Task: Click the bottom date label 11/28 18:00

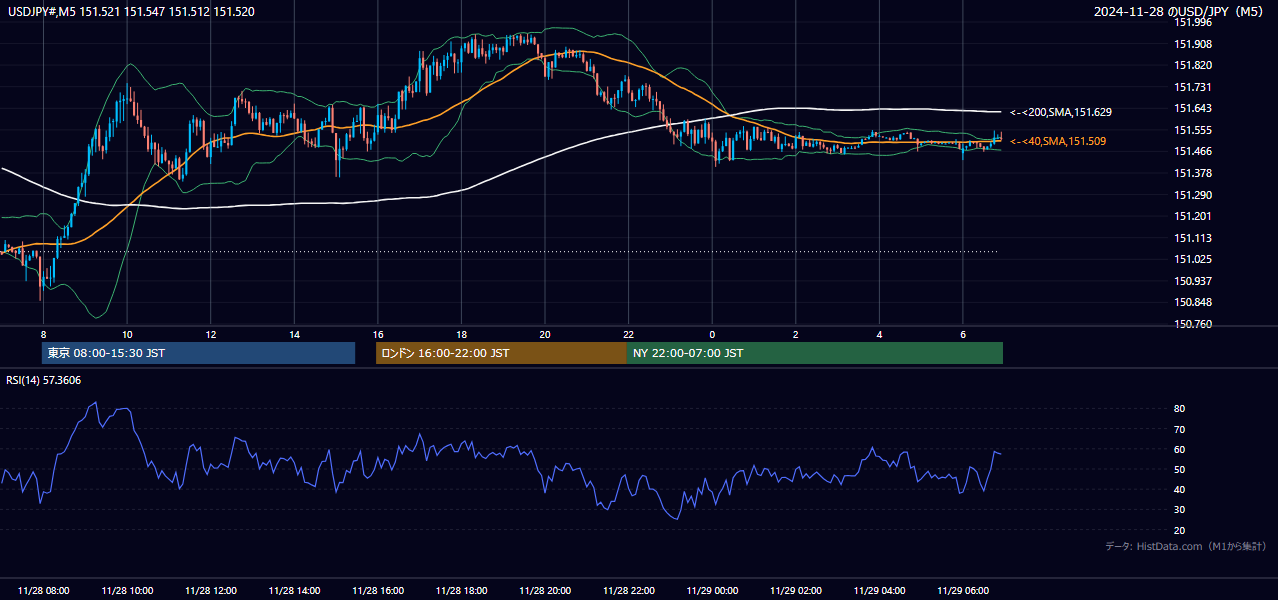Action: point(462,591)
